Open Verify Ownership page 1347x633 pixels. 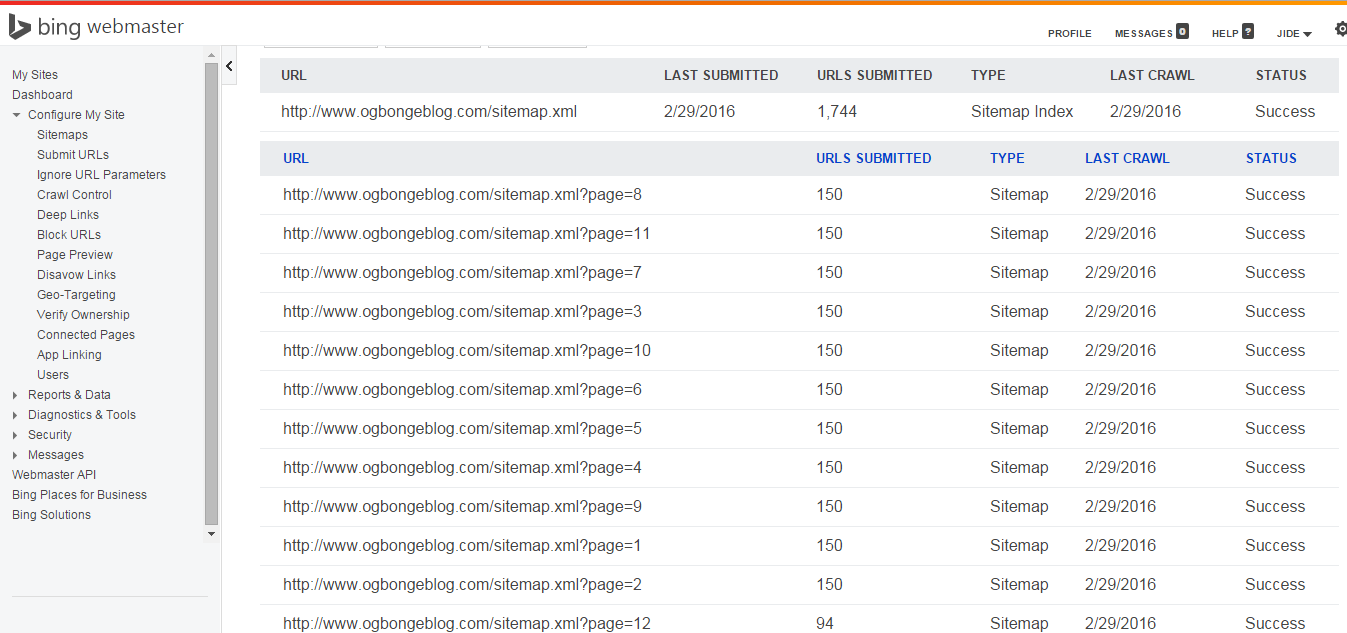(83, 315)
